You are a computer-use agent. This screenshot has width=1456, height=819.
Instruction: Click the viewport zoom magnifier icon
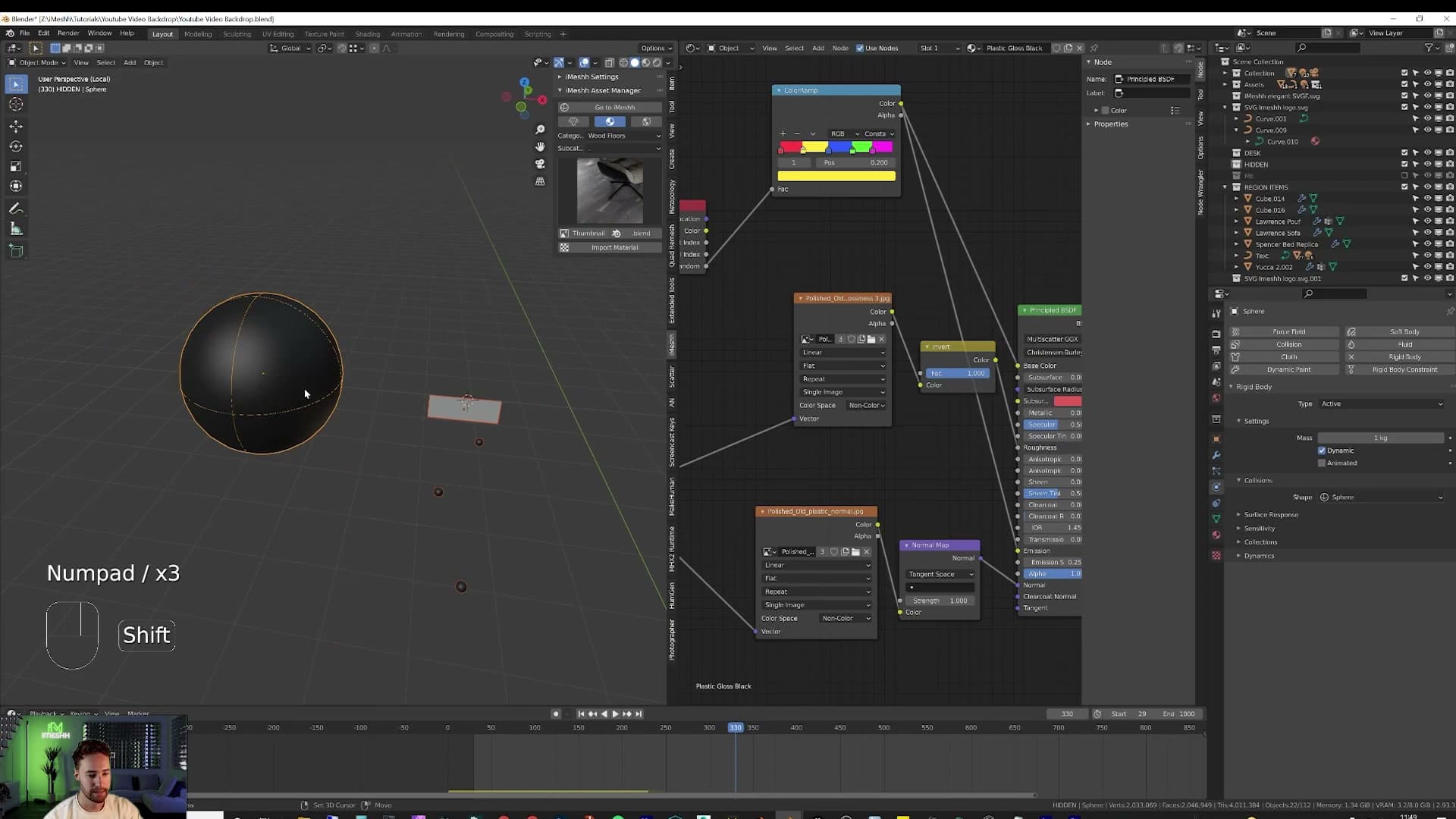540,130
